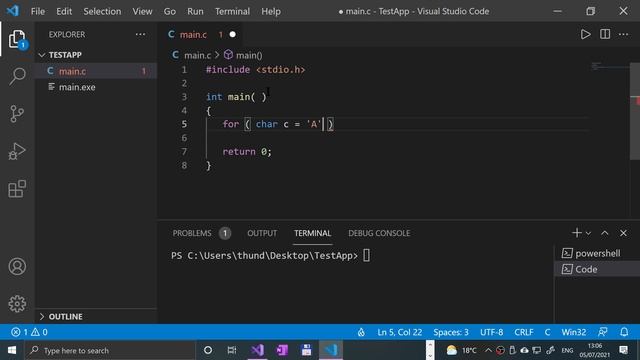Open the Accounts menu icon
Image resolution: width=640 pixels, height=360 pixels.
click(x=17, y=267)
